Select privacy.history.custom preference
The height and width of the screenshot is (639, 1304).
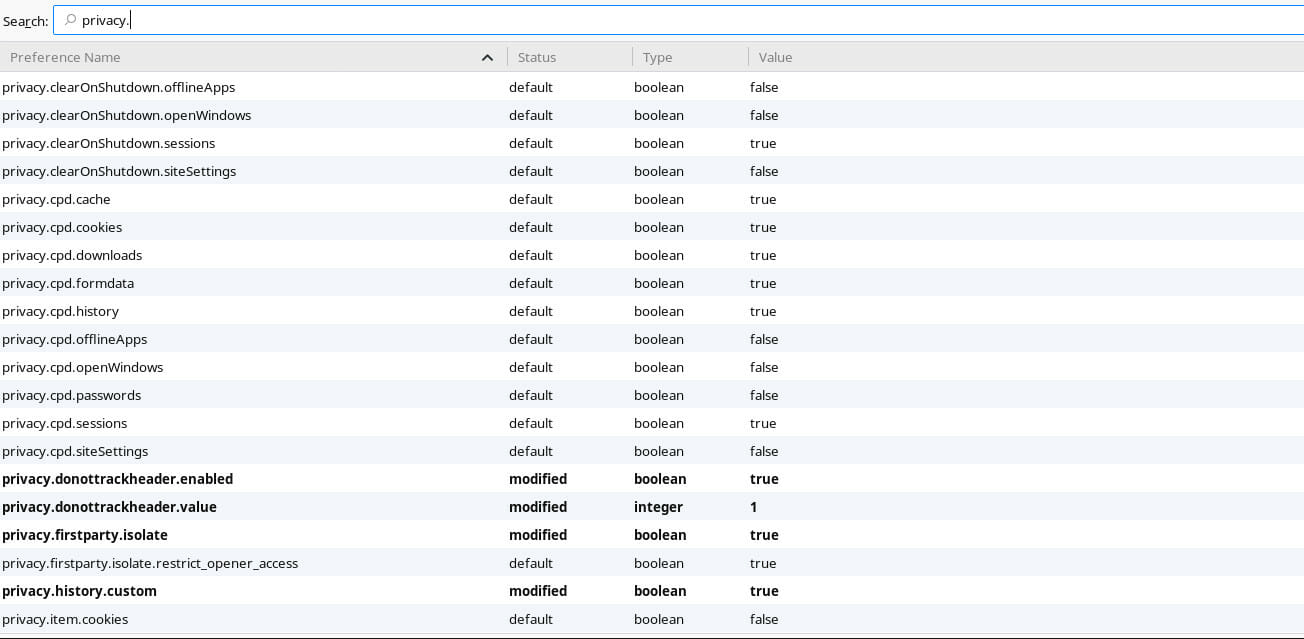click(x=79, y=591)
